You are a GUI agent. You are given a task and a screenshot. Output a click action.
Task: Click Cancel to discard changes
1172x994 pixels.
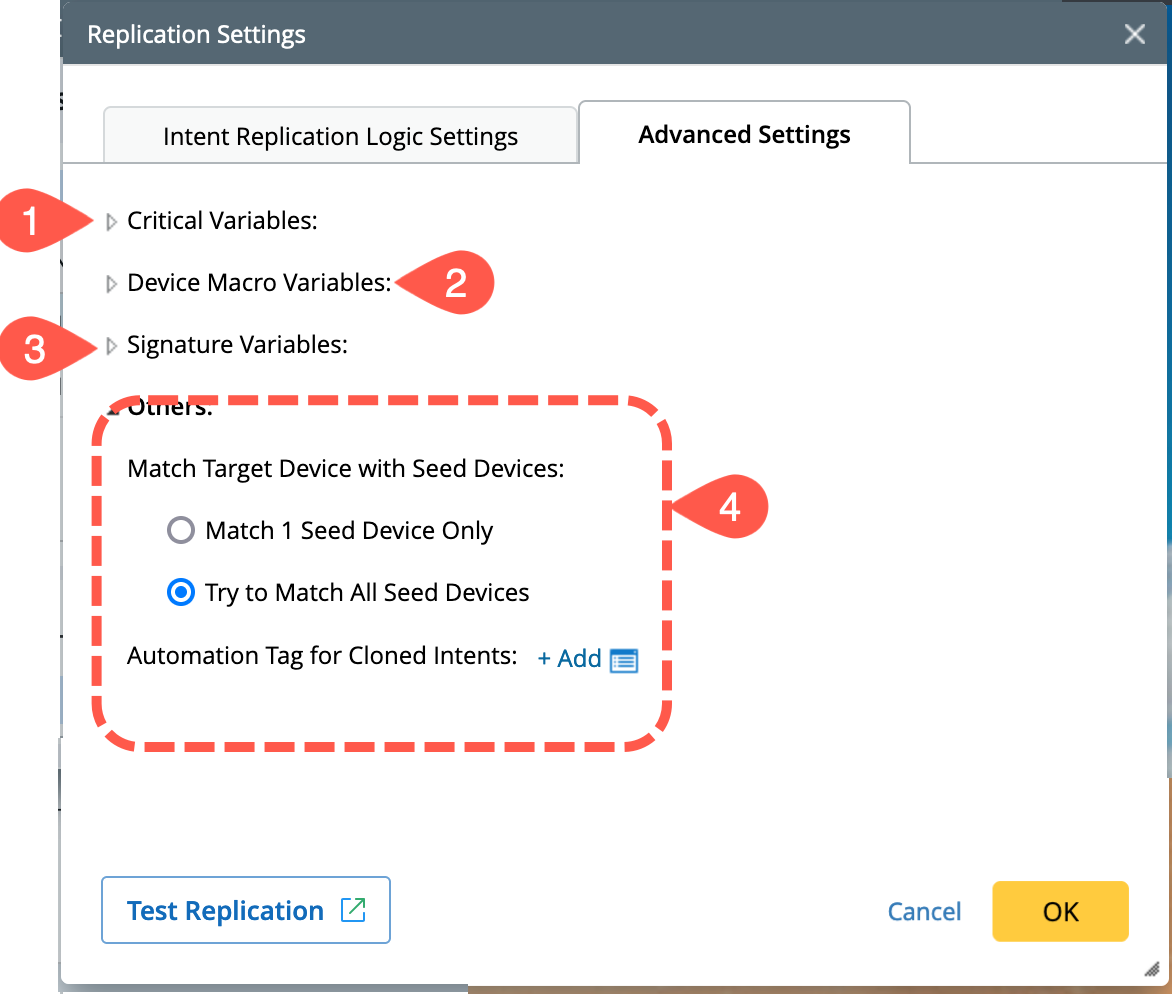[x=924, y=911]
